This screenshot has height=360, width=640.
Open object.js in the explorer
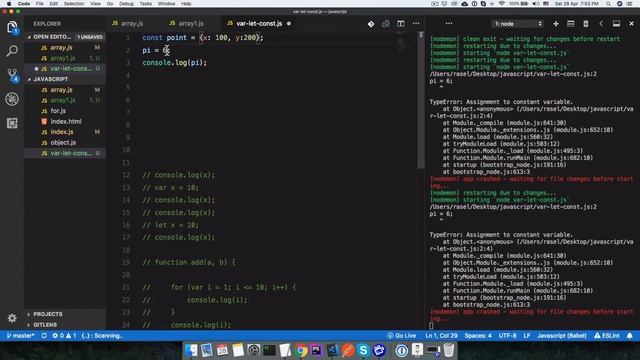pos(65,142)
